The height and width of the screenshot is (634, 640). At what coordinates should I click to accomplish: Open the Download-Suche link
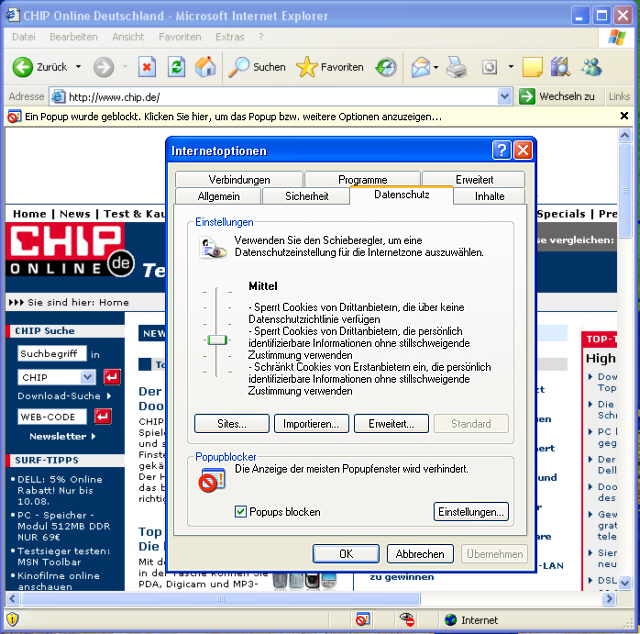[x=64, y=396]
